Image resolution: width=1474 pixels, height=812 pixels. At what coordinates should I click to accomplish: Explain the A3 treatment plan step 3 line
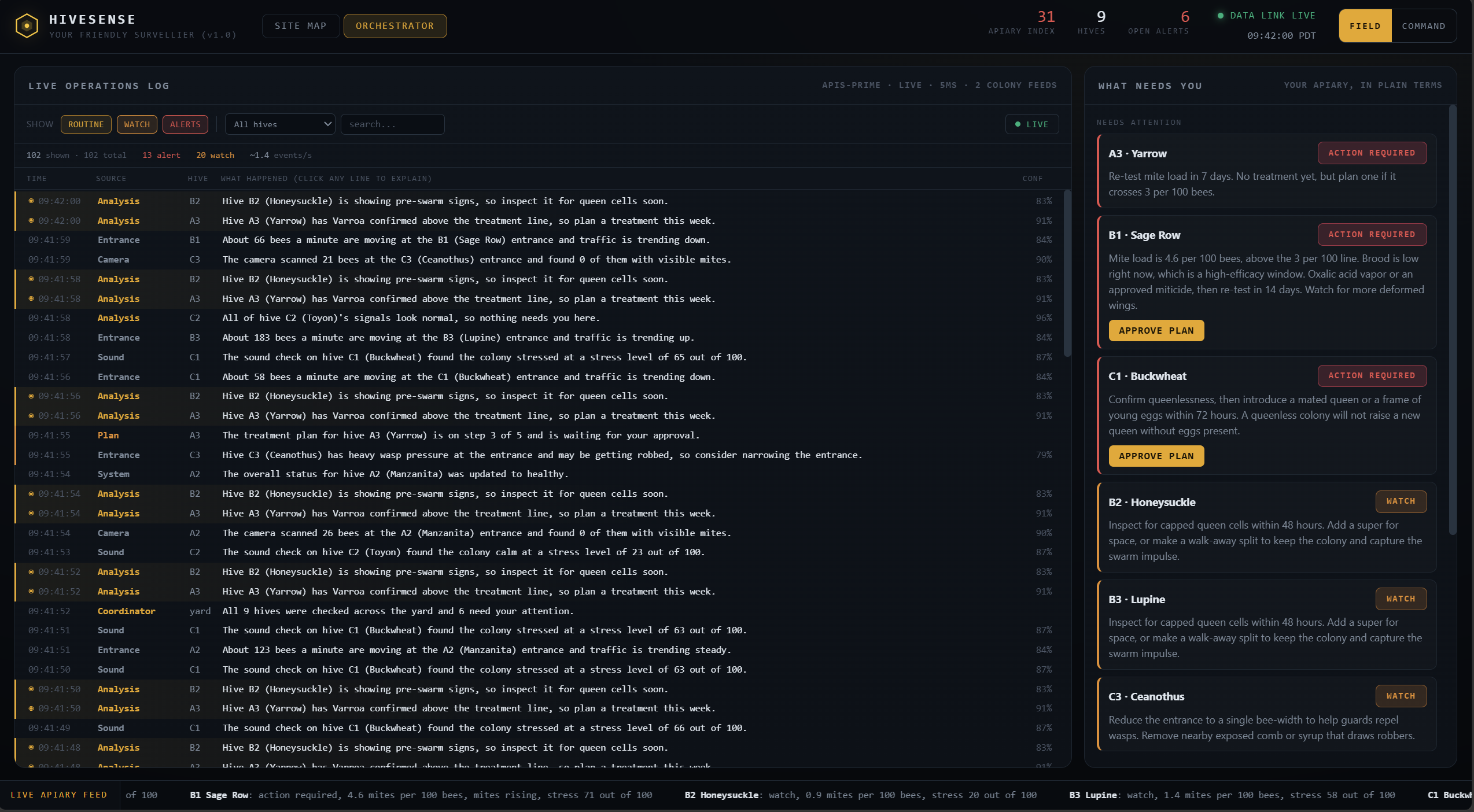[x=539, y=435]
